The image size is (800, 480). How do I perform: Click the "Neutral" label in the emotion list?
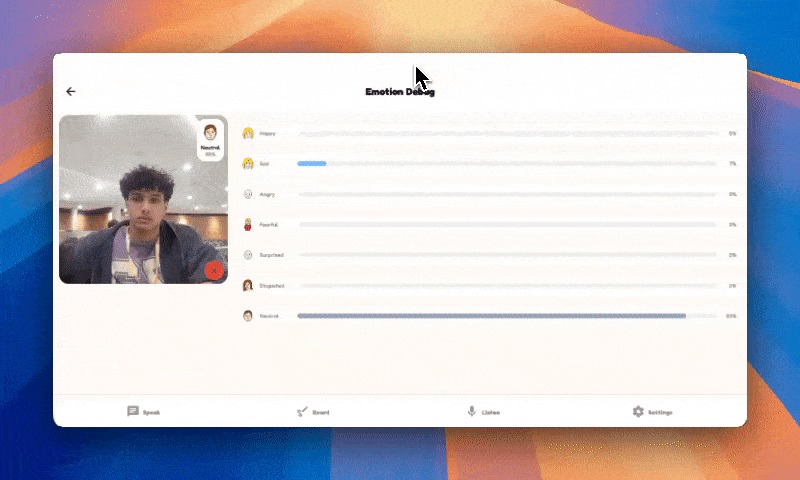click(269, 316)
